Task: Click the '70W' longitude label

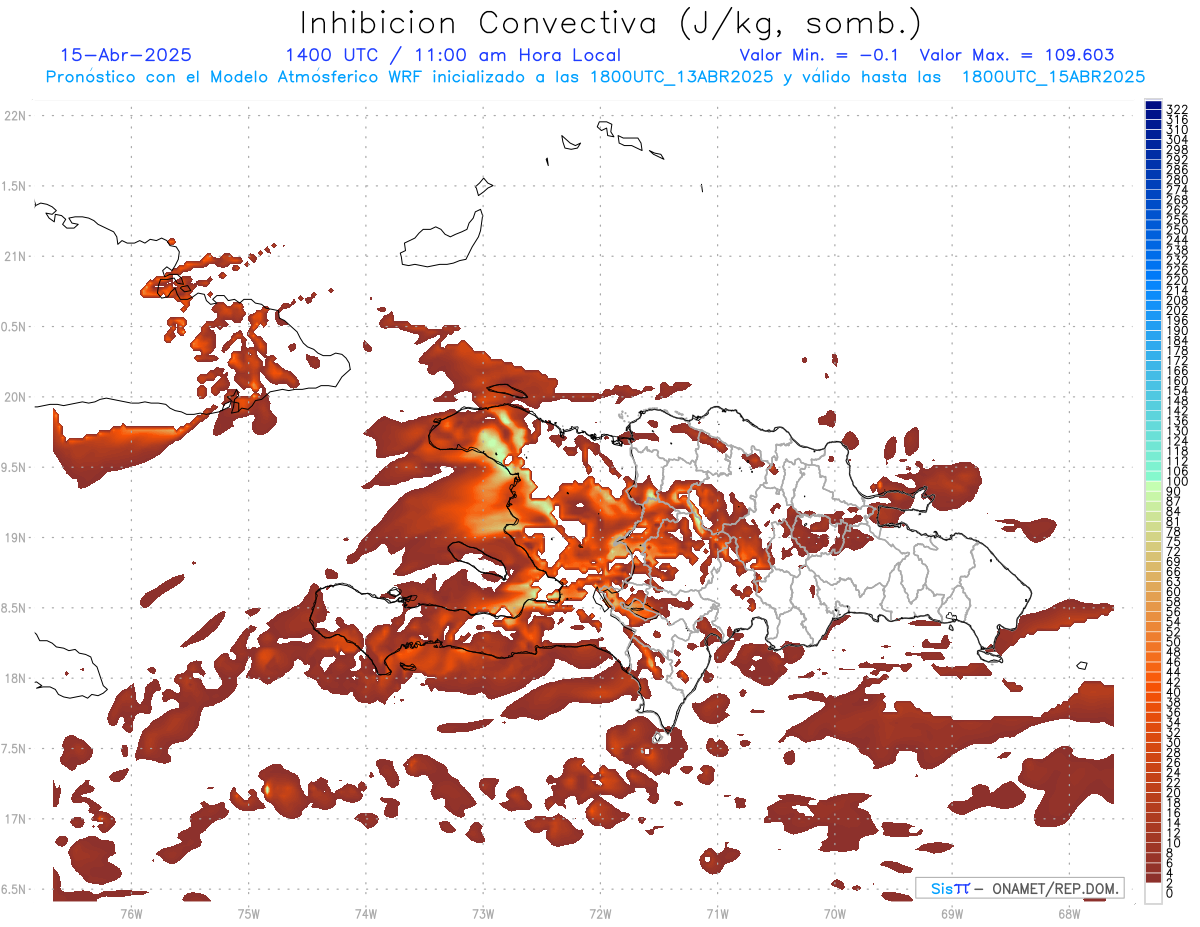Action: pyautogui.click(x=835, y=913)
